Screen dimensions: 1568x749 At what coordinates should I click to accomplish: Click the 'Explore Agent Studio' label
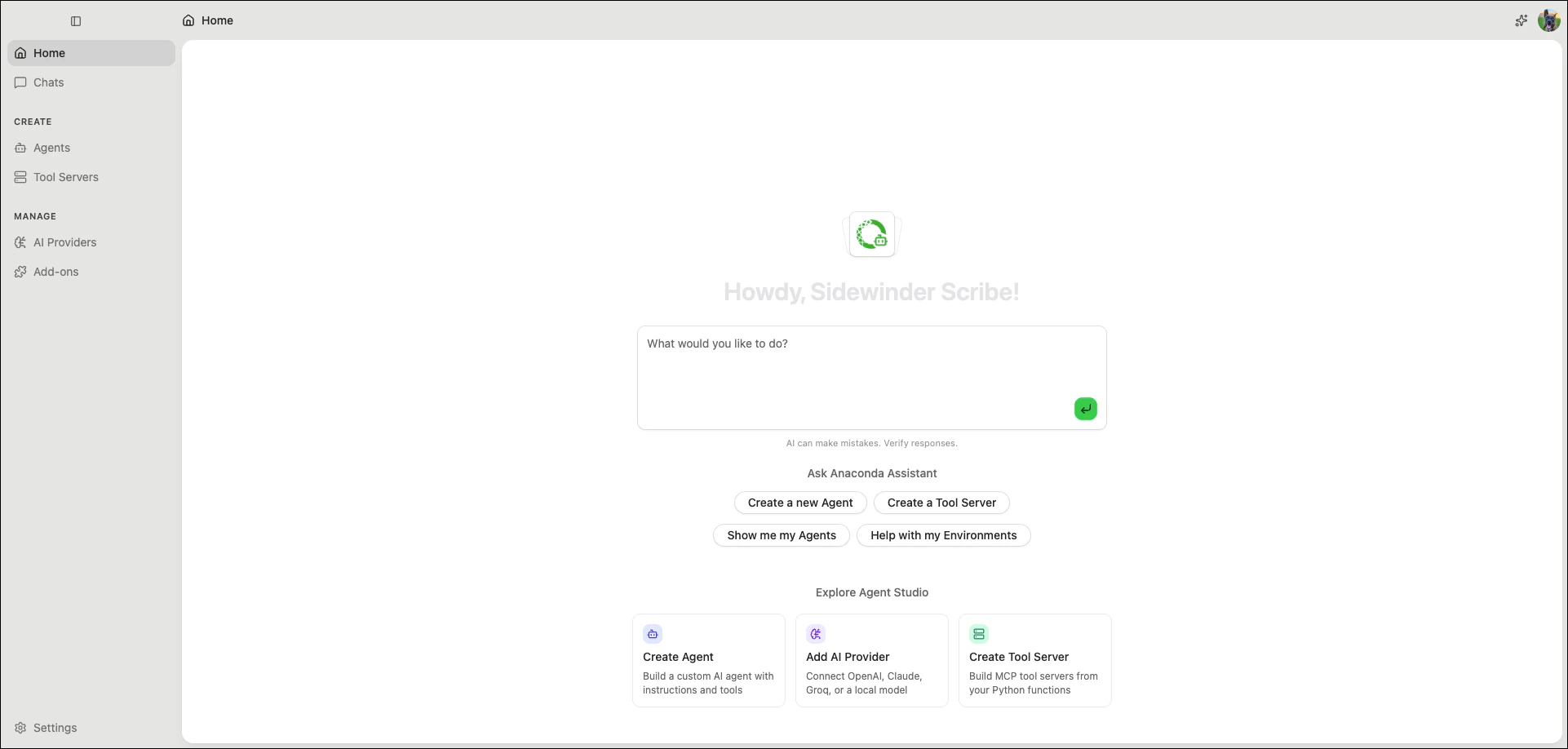(x=872, y=592)
